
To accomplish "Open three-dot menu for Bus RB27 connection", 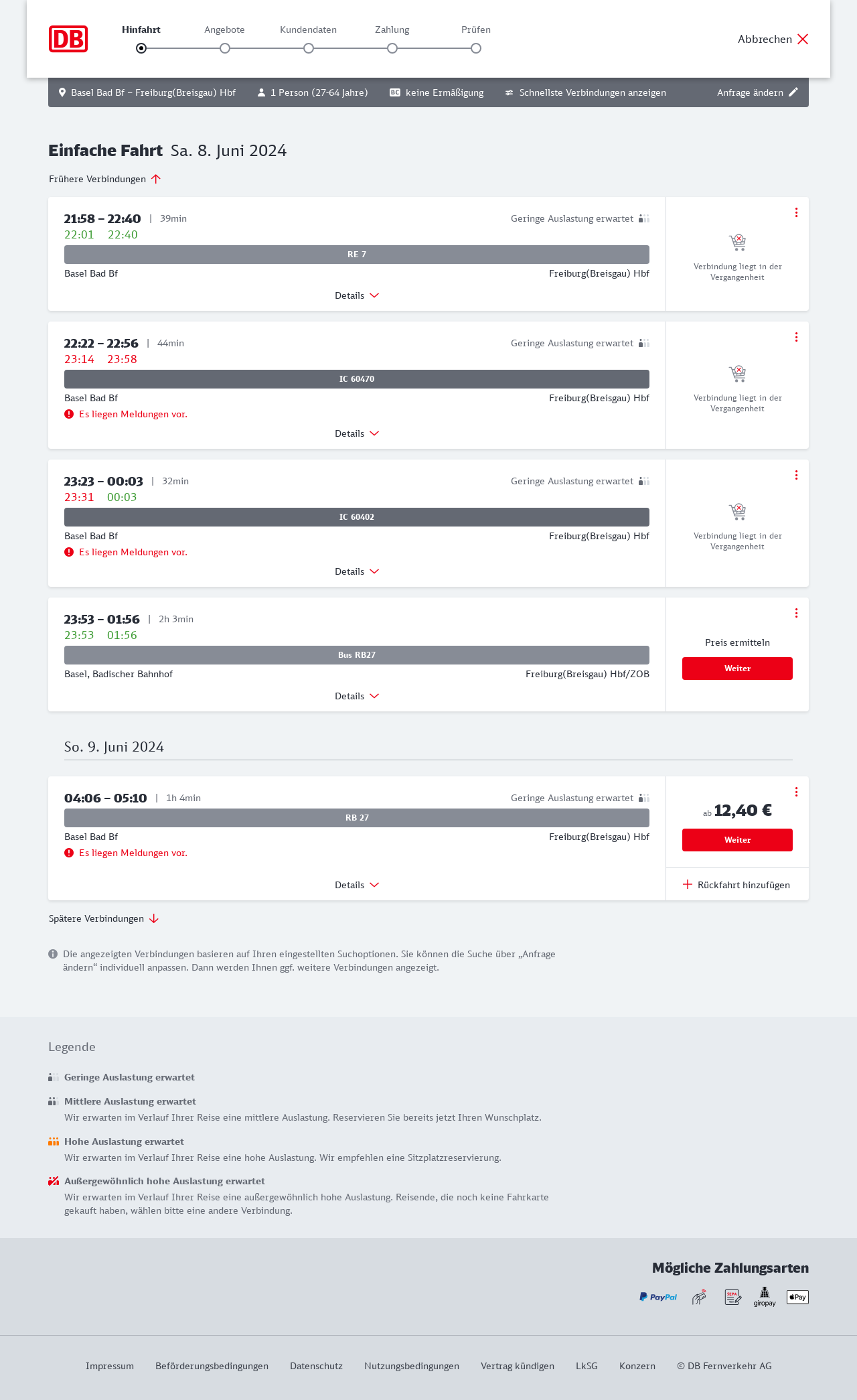I will coord(796,613).
